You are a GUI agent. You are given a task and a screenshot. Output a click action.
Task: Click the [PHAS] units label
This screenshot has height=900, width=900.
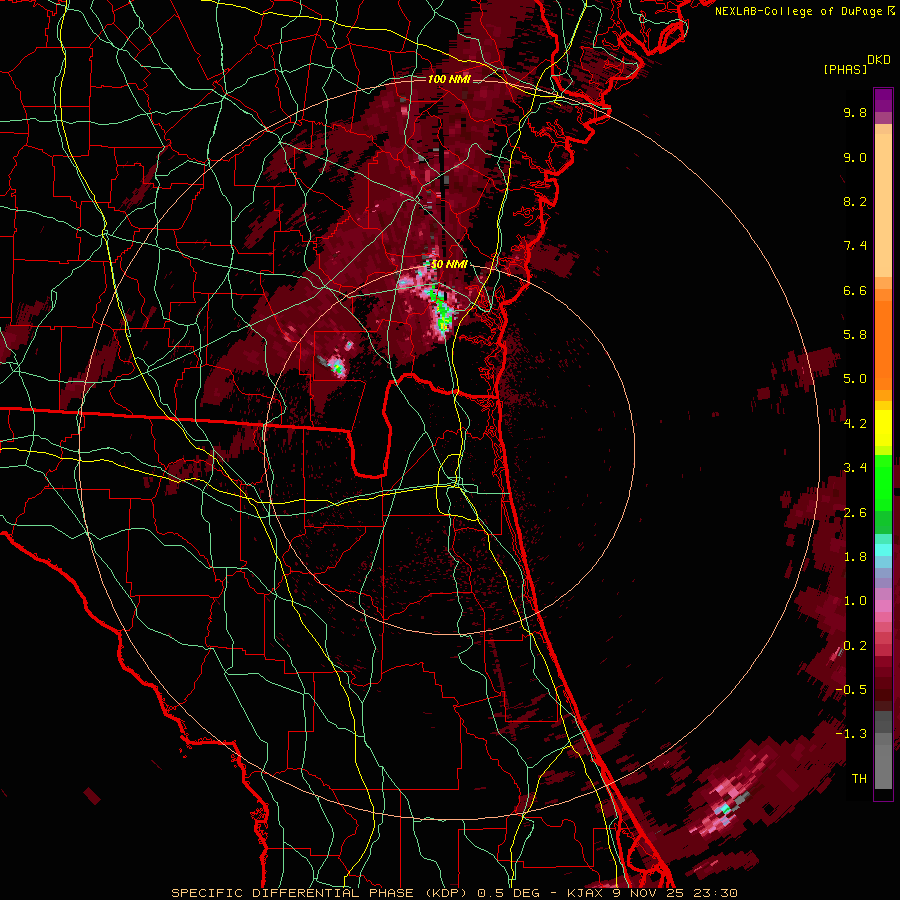[845, 70]
